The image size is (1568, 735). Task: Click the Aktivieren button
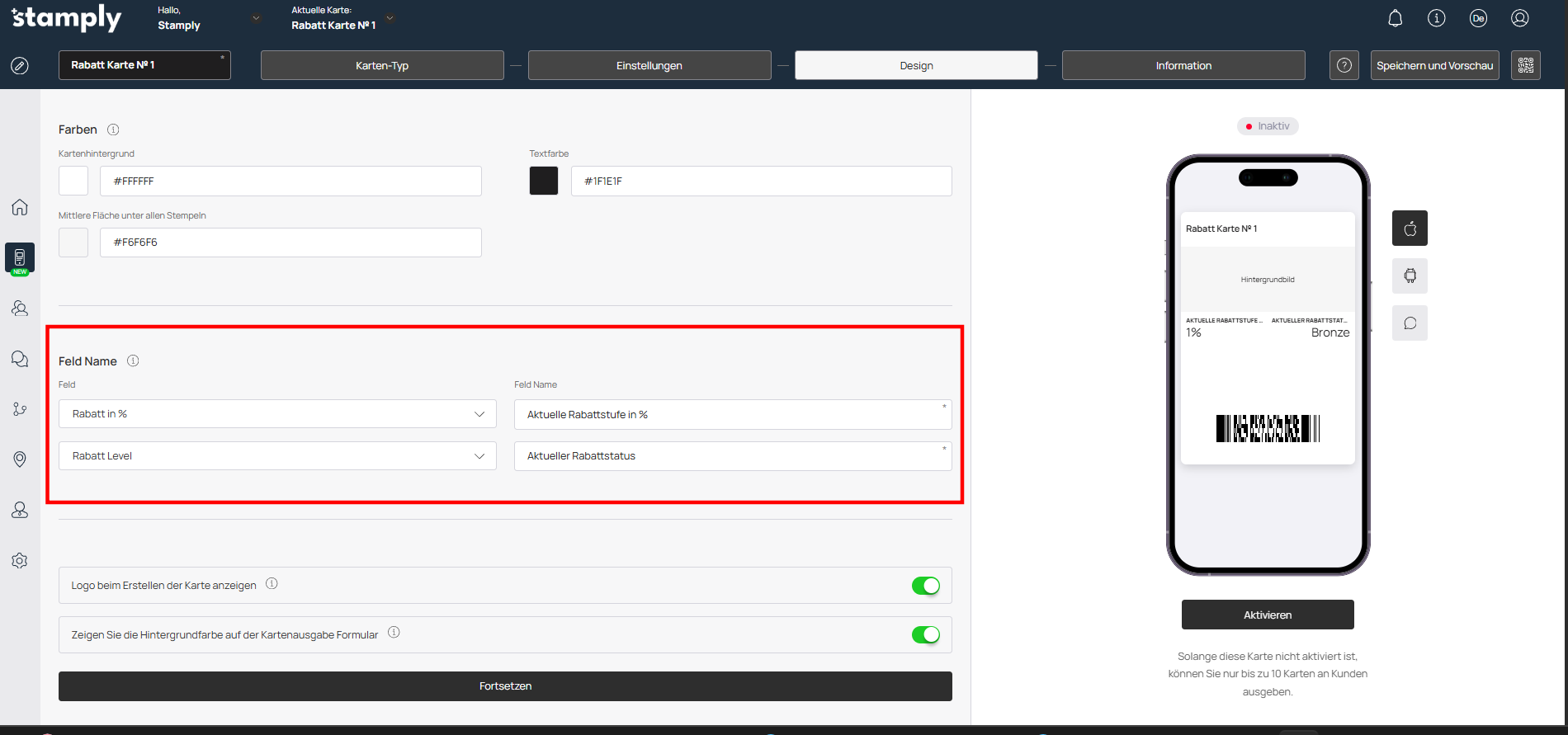(x=1267, y=615)
